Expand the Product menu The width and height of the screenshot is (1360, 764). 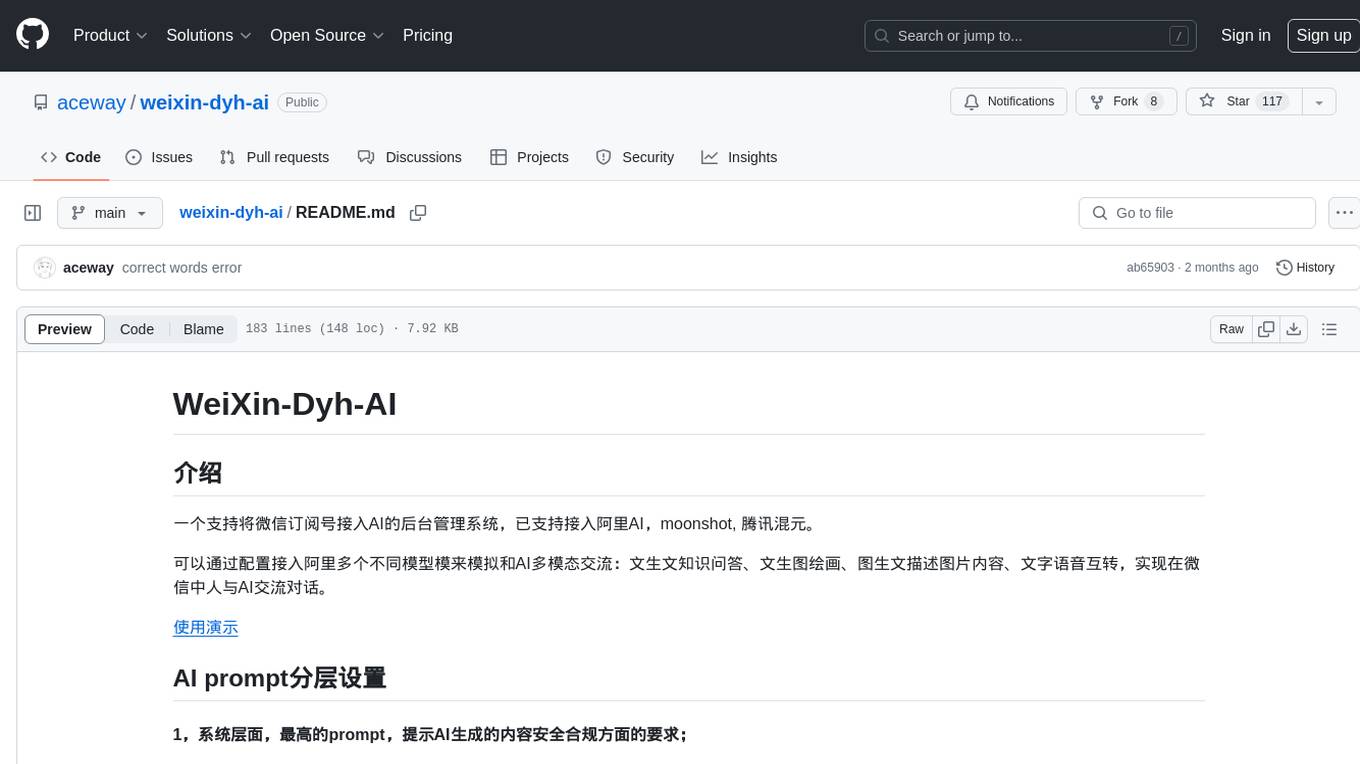coord(110,35)
